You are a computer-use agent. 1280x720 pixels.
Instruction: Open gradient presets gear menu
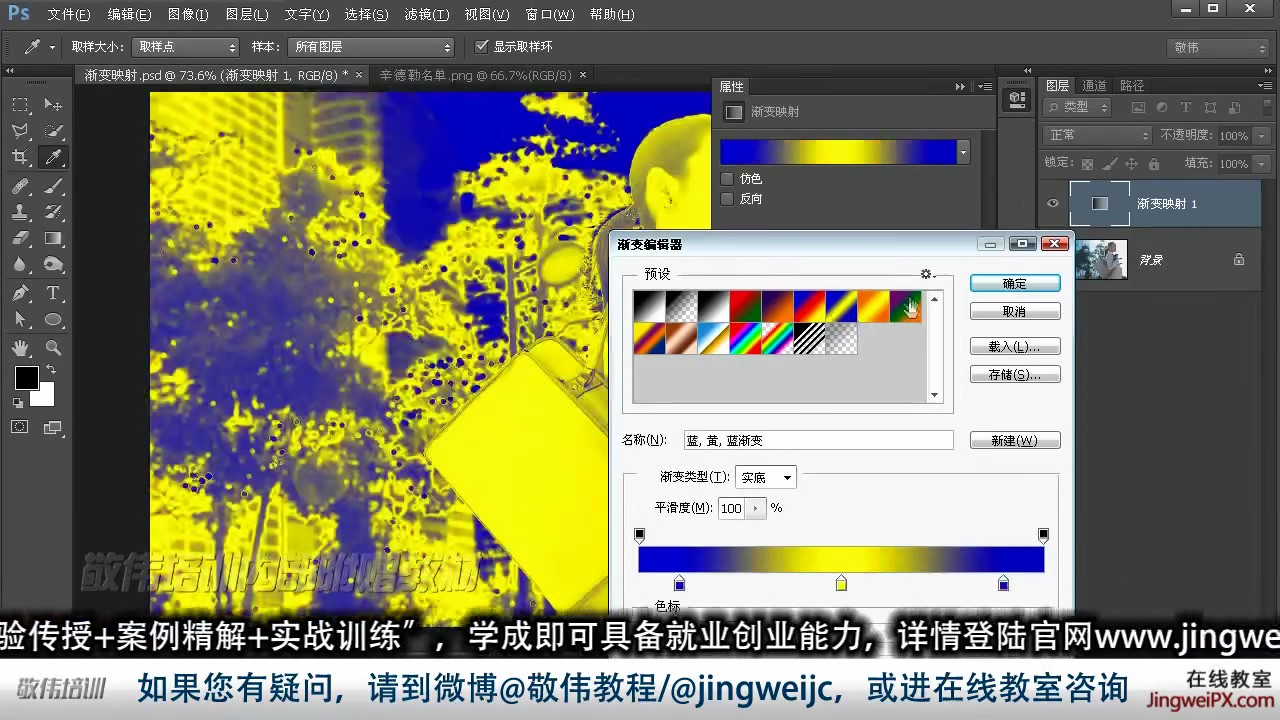pos(927,274)
